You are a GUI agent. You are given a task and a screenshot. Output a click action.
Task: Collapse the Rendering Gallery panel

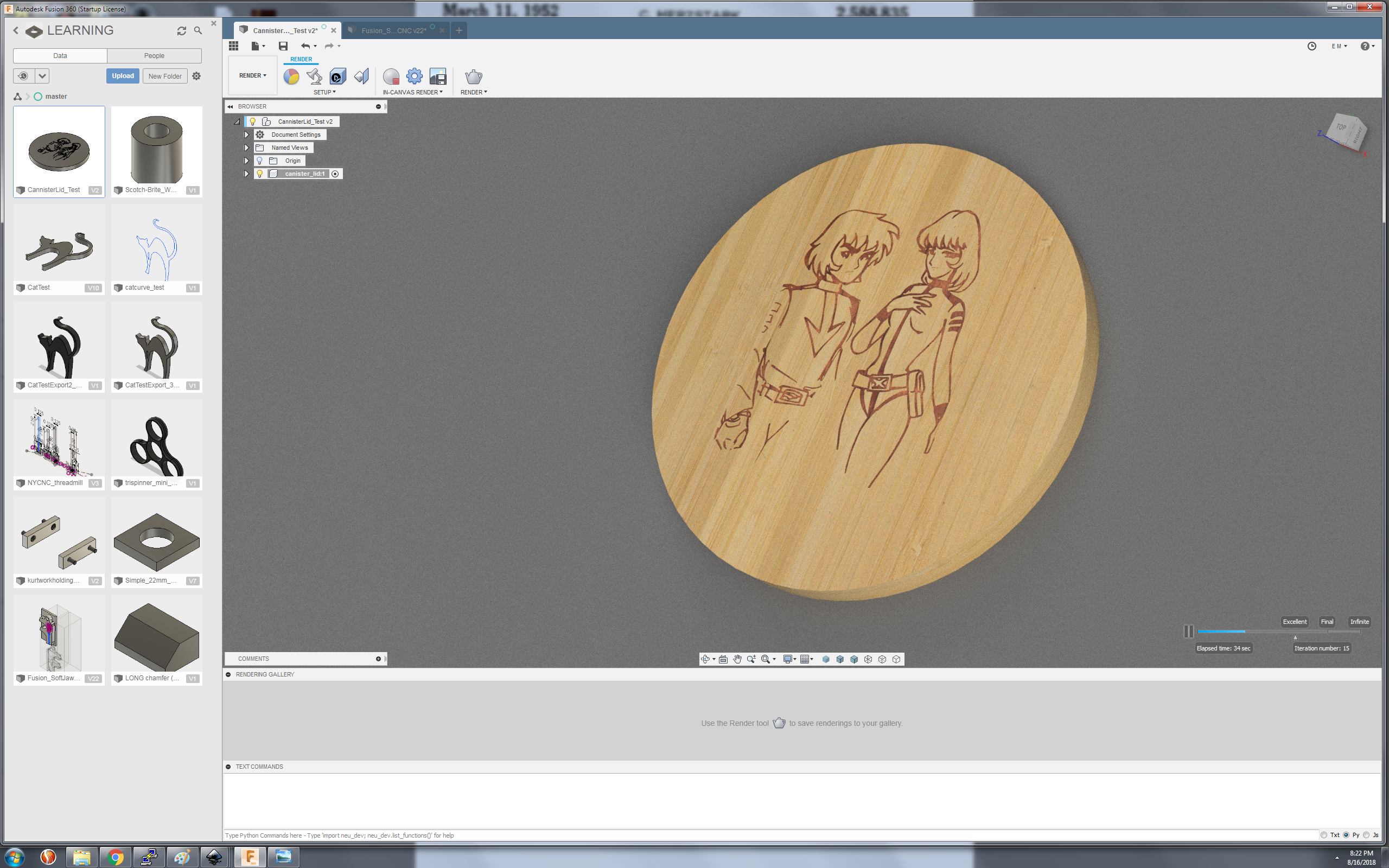click(228, 674)
